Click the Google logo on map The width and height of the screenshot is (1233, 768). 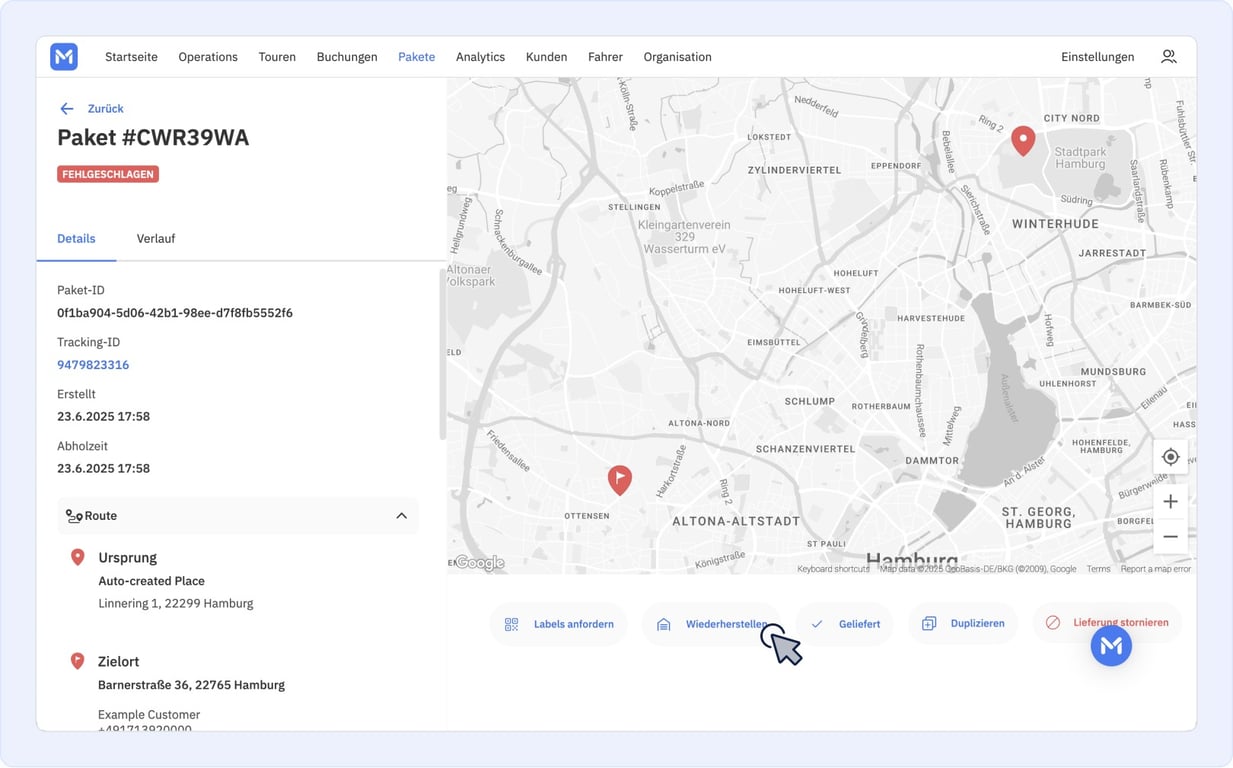pos(480,563)
